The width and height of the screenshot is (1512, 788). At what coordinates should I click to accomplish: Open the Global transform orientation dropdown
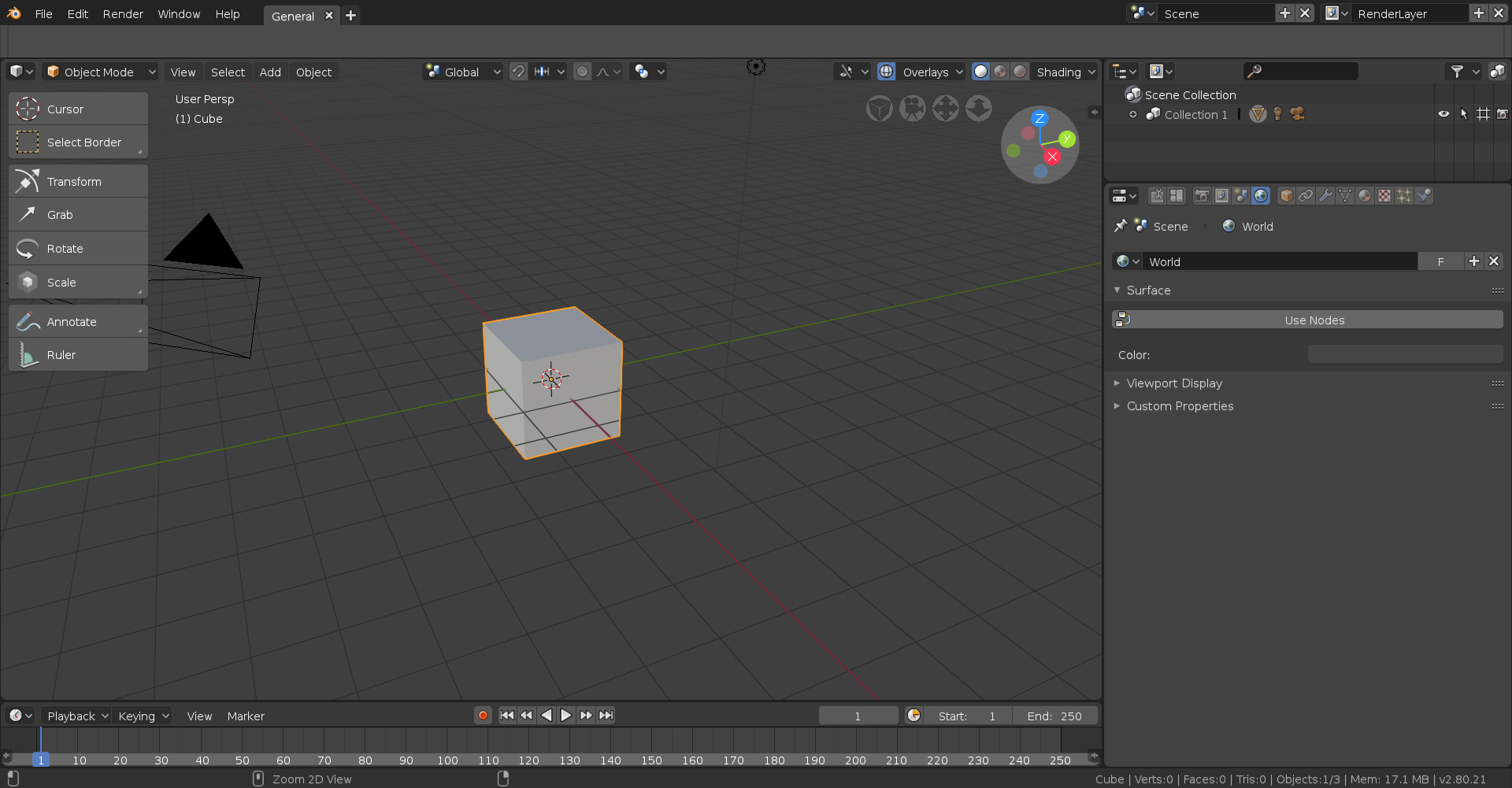463,72
